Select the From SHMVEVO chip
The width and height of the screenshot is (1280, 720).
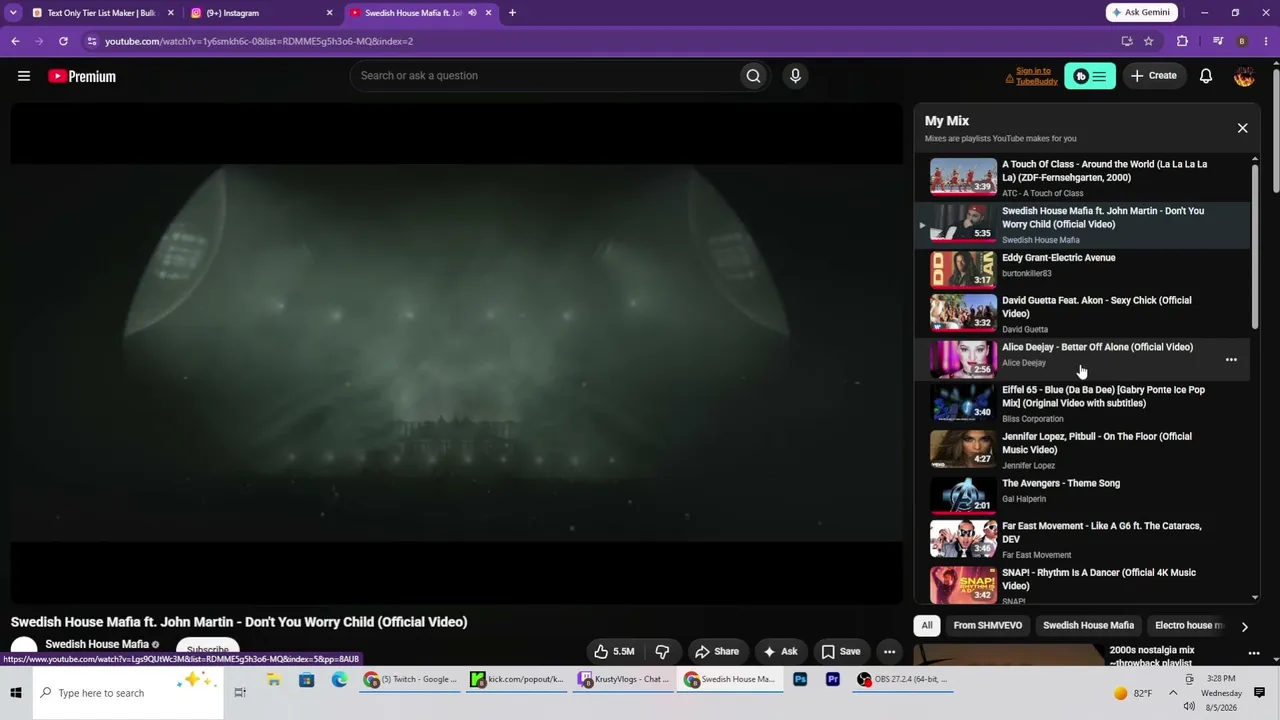click(988, 626)
